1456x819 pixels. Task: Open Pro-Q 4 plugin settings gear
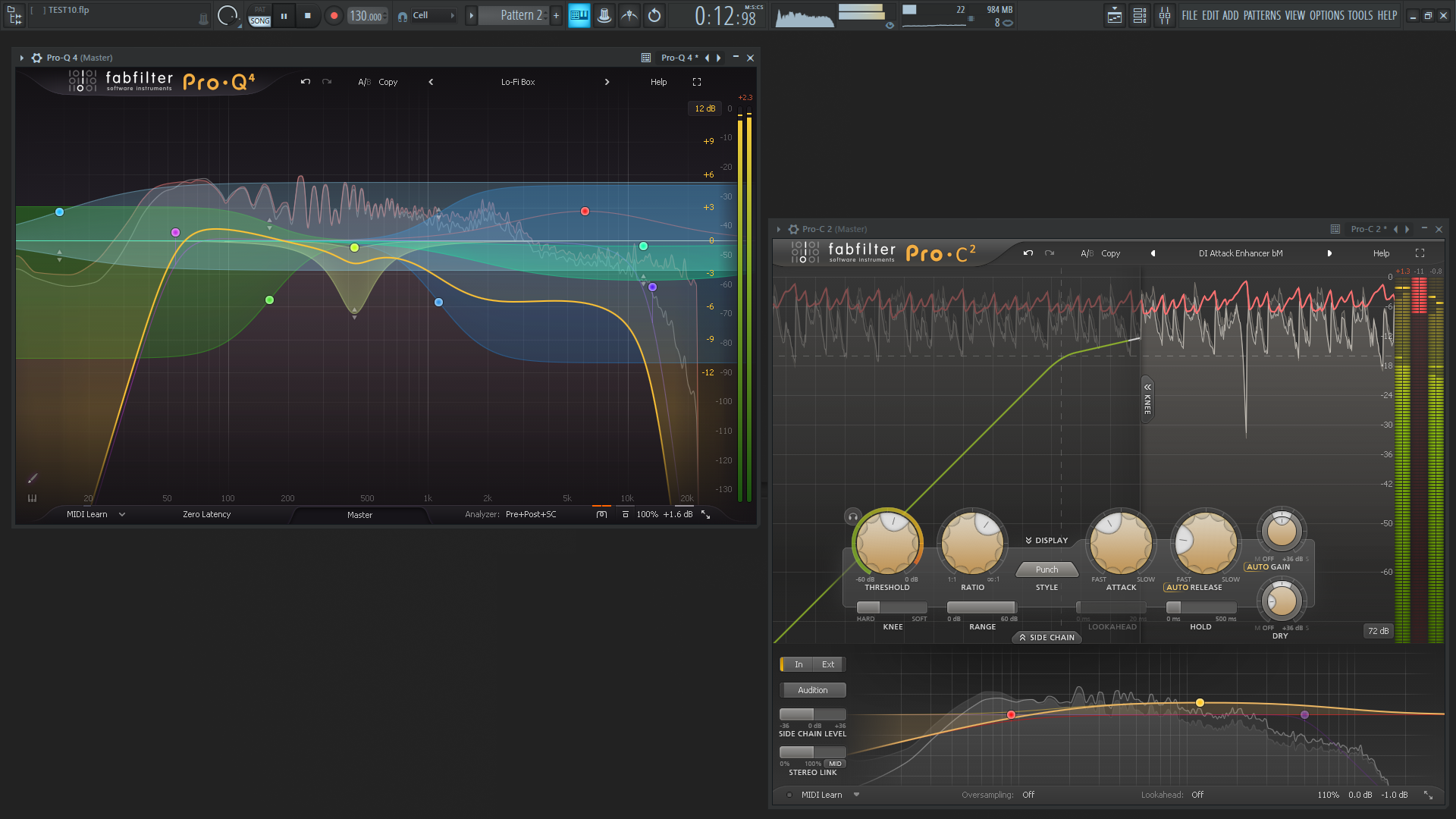click(x=36, y=58)
